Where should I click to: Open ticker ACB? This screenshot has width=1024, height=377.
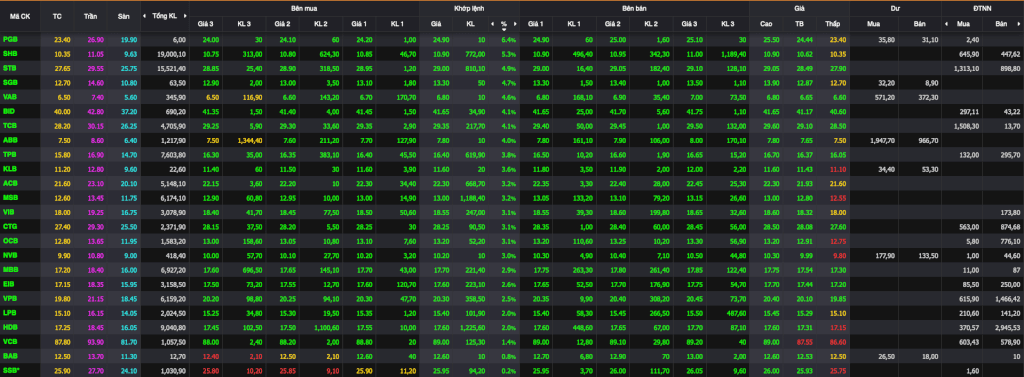(10, 183)
